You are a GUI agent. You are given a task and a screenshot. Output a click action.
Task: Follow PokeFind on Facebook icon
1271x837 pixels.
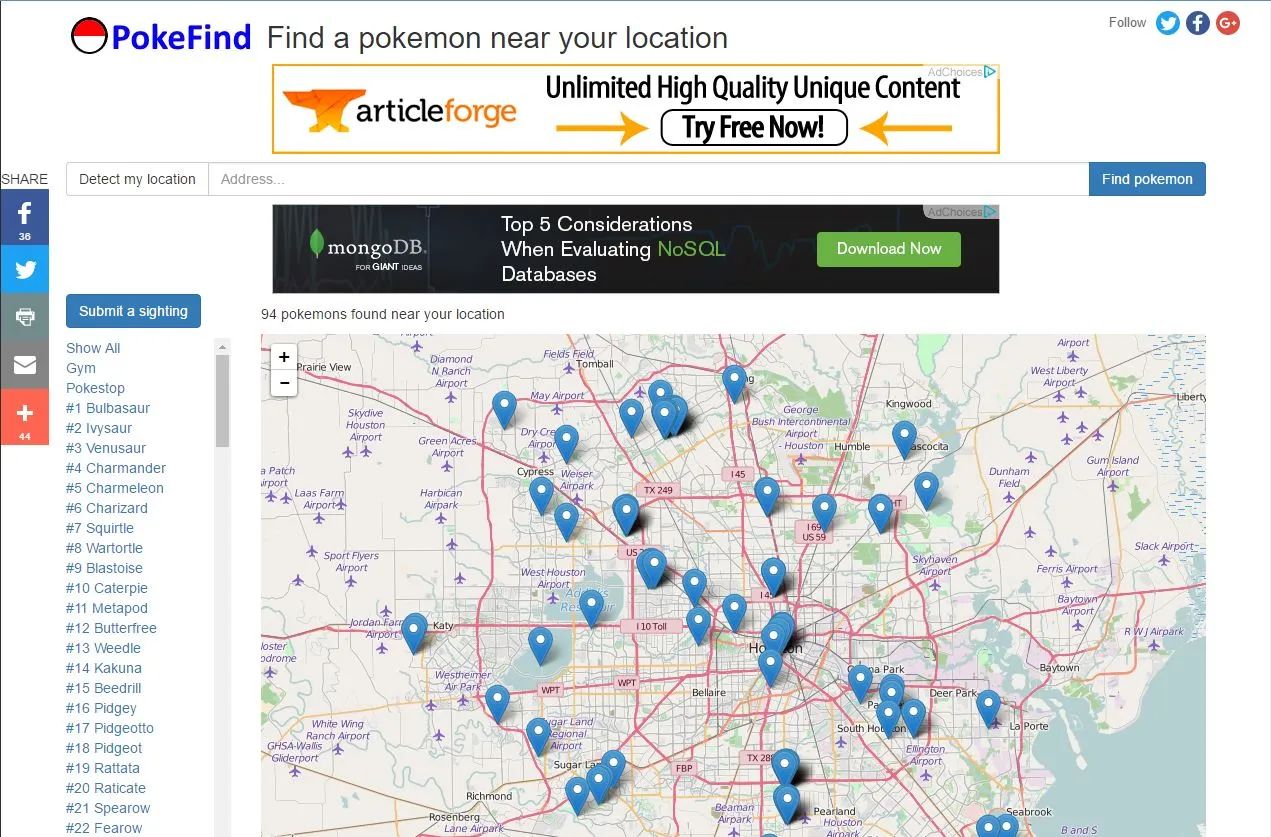tap(1197, 22)
